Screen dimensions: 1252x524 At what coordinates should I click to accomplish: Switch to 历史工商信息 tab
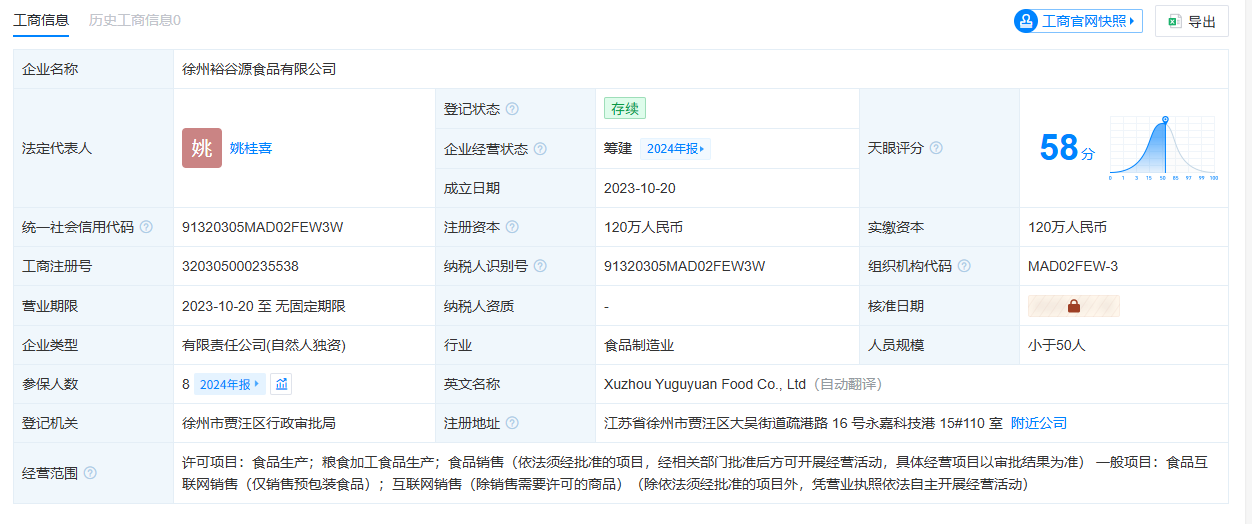134,20
